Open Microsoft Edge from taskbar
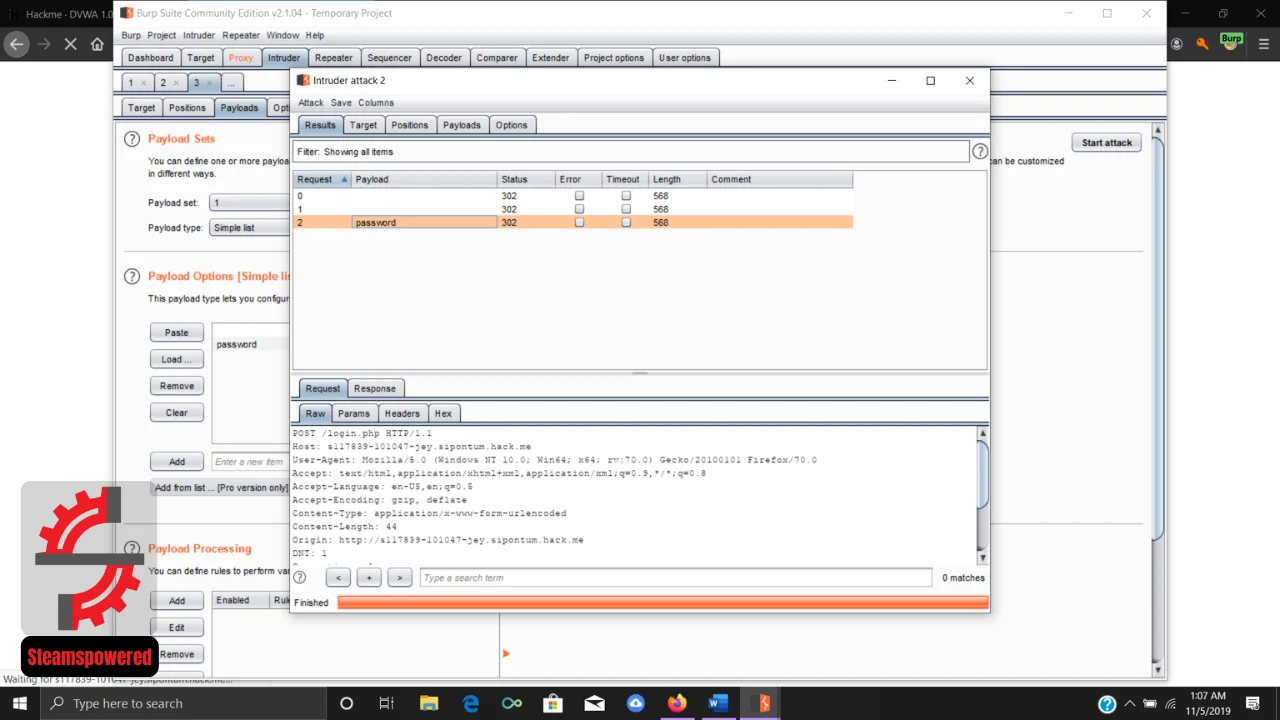Screen dimensions: 1280x720 (x=470, y=703)
